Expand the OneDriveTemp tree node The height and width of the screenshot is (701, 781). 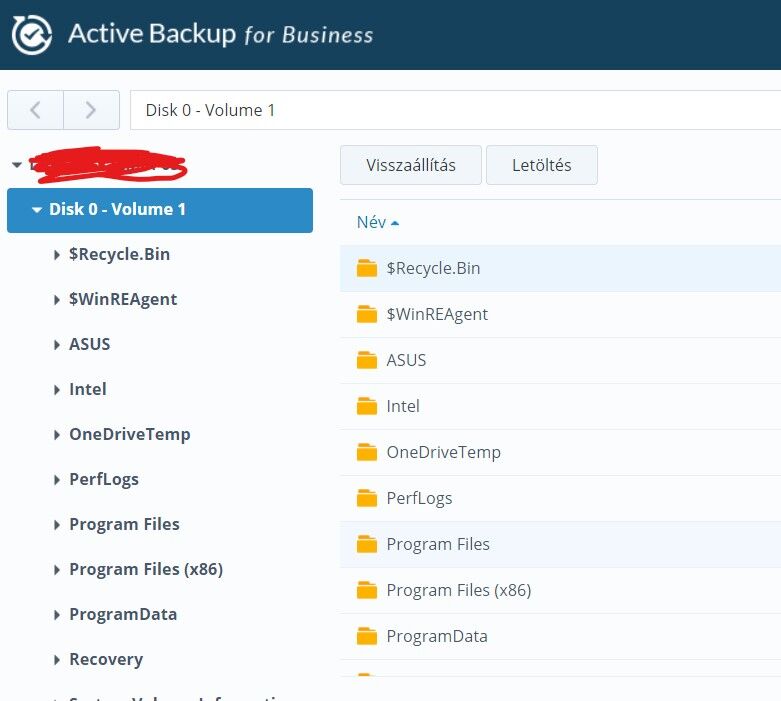click(x=56, y=434)
